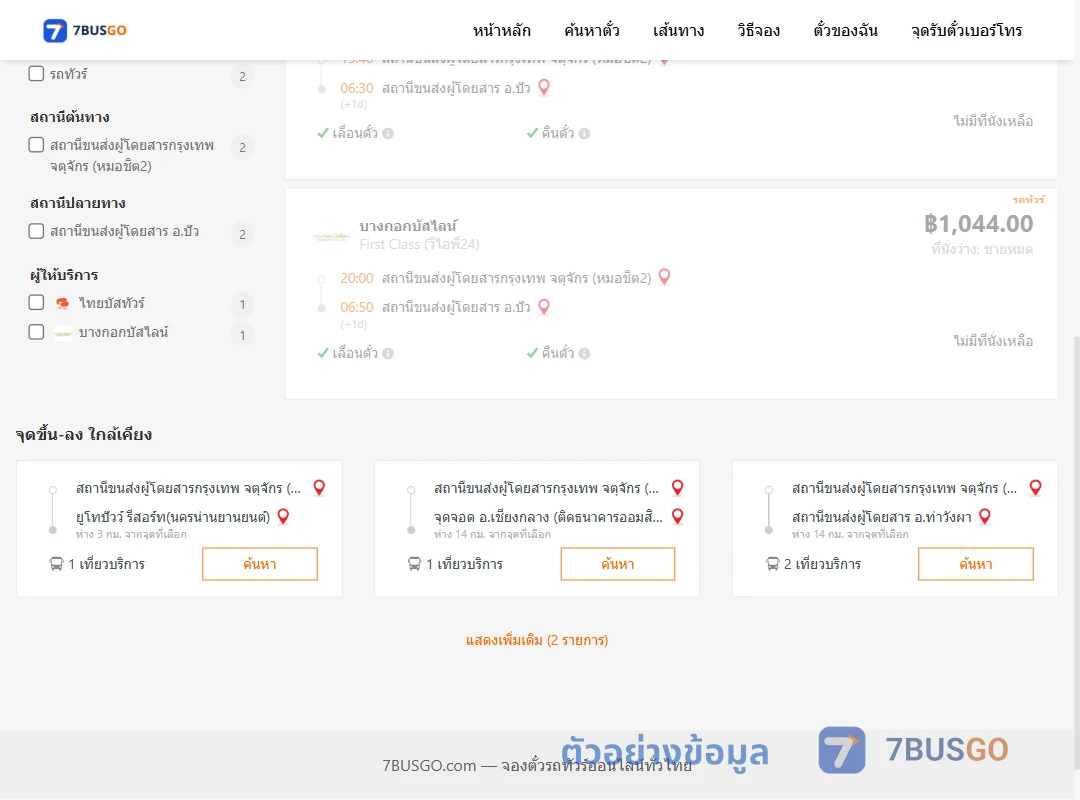Click บางกอกบัสไลน์ logo in the trip card

(x=331, y=236)
